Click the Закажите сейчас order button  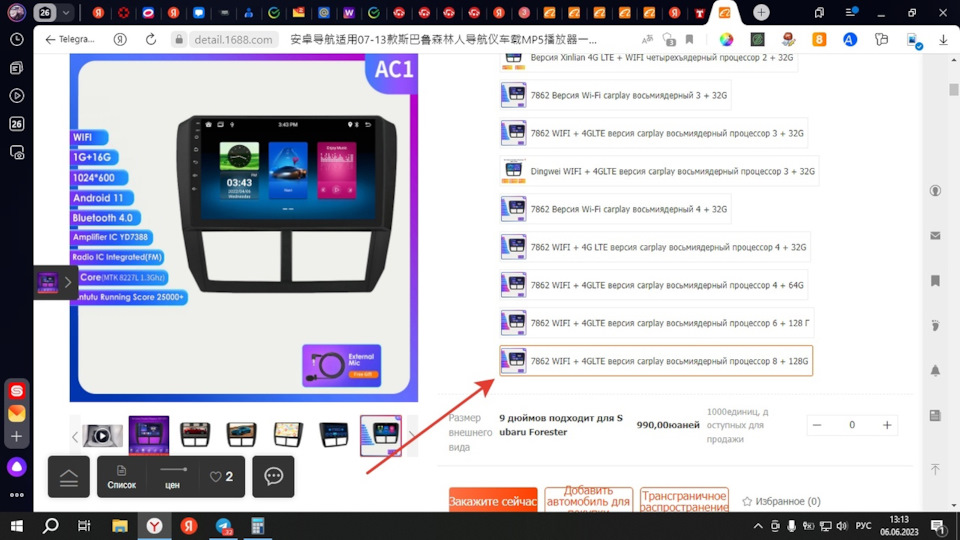(493, 500)
